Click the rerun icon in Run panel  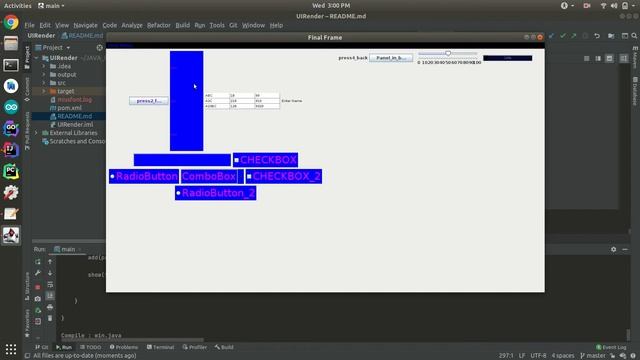click(38, 262)
